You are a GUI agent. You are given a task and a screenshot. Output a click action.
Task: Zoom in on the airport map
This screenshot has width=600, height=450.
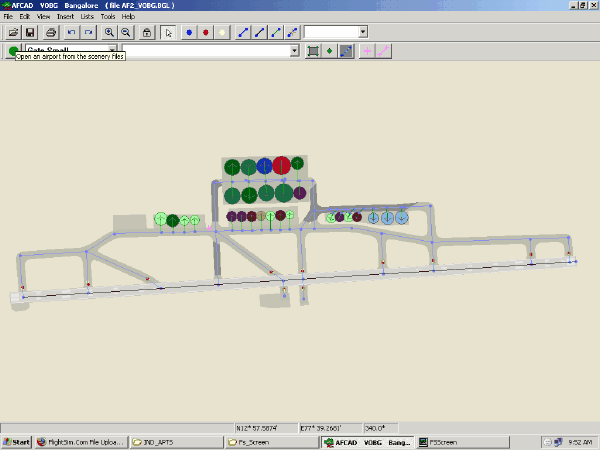[x=109, y=32]
